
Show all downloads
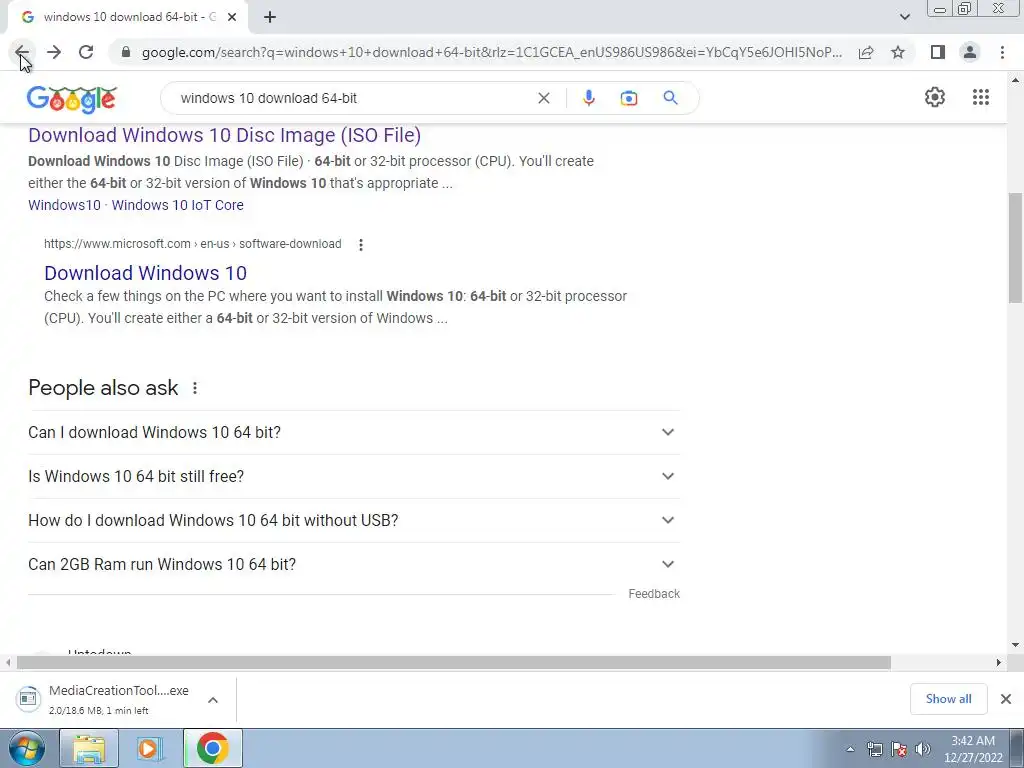coord(948,699)
